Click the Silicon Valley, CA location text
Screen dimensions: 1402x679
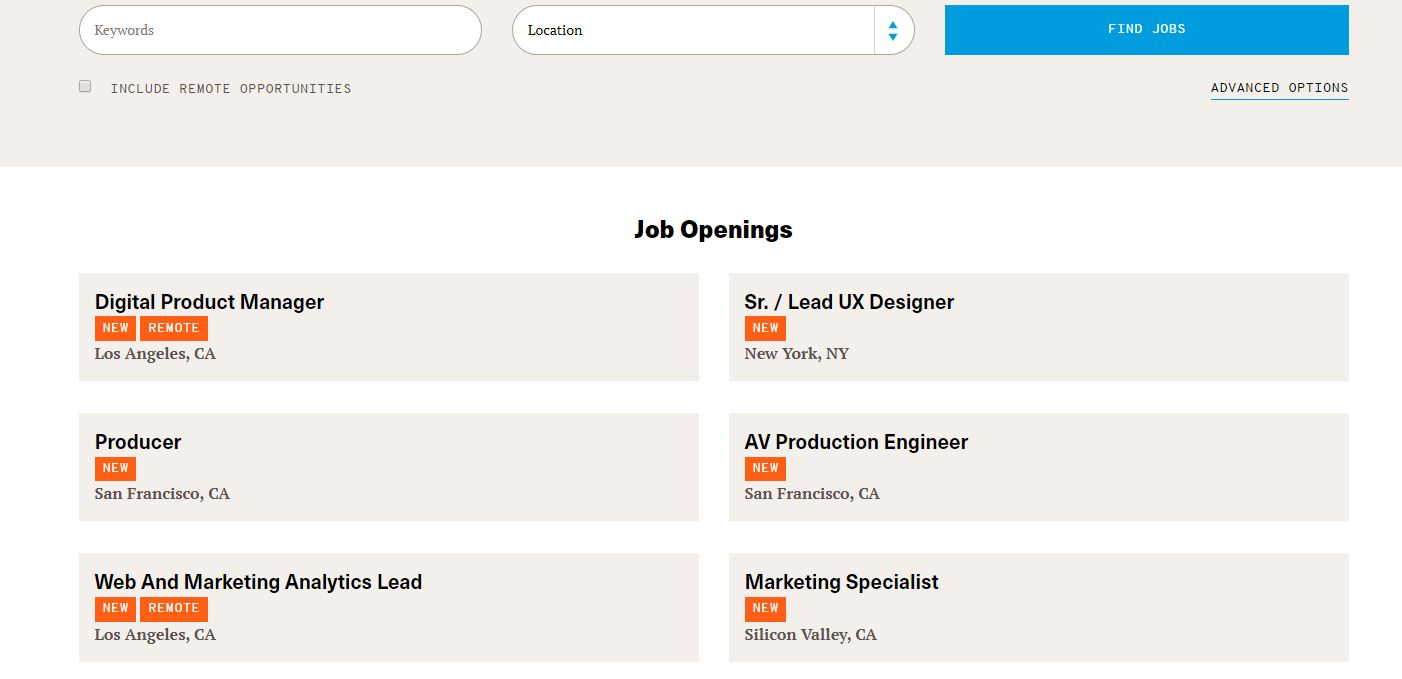[811, 635]
